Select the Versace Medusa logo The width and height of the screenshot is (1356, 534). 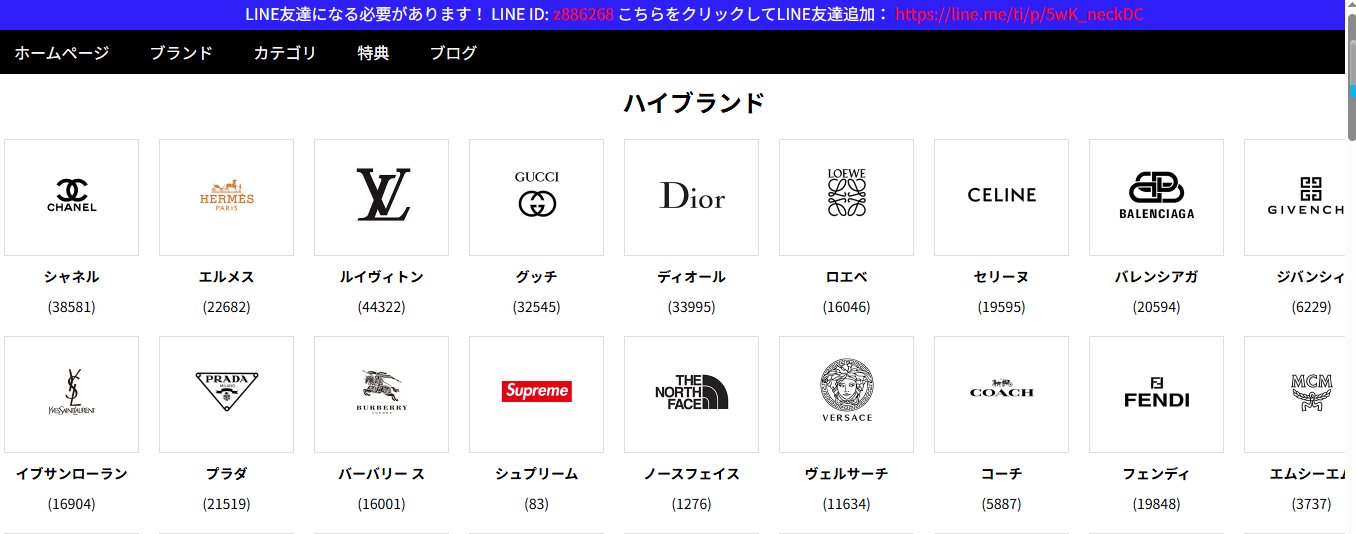[x=846, y=393]
